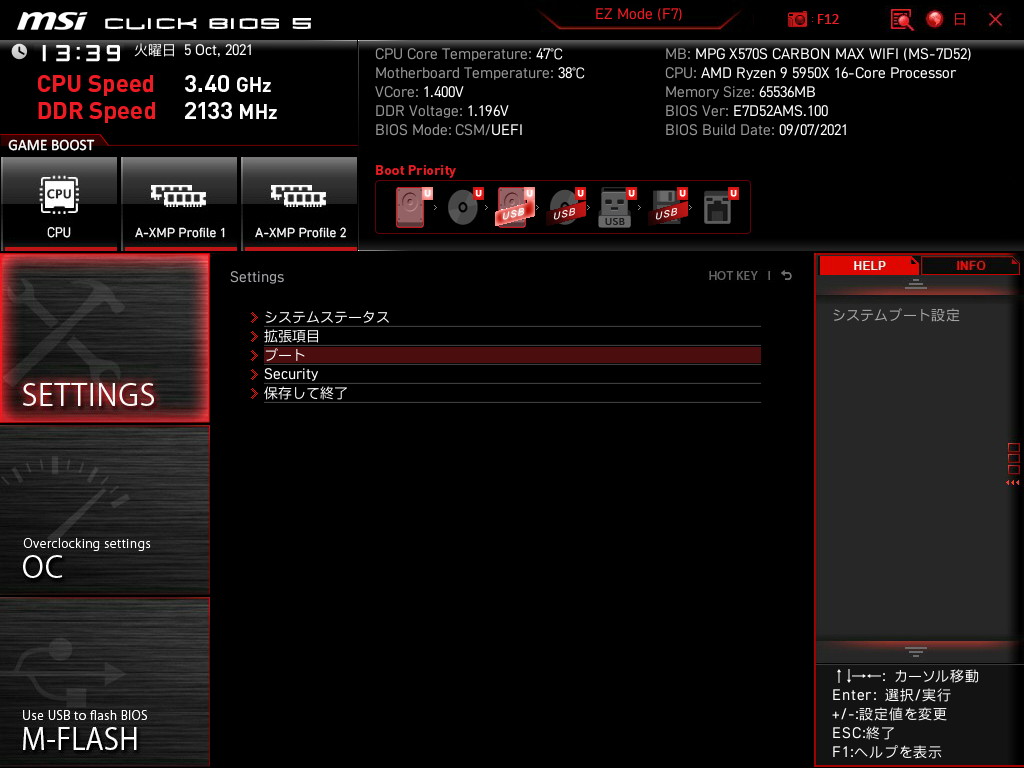The height and width of the screenshot is (768, 1024).
Task: Open the OC overclocking settings panel
Action: tap(104, 511)
